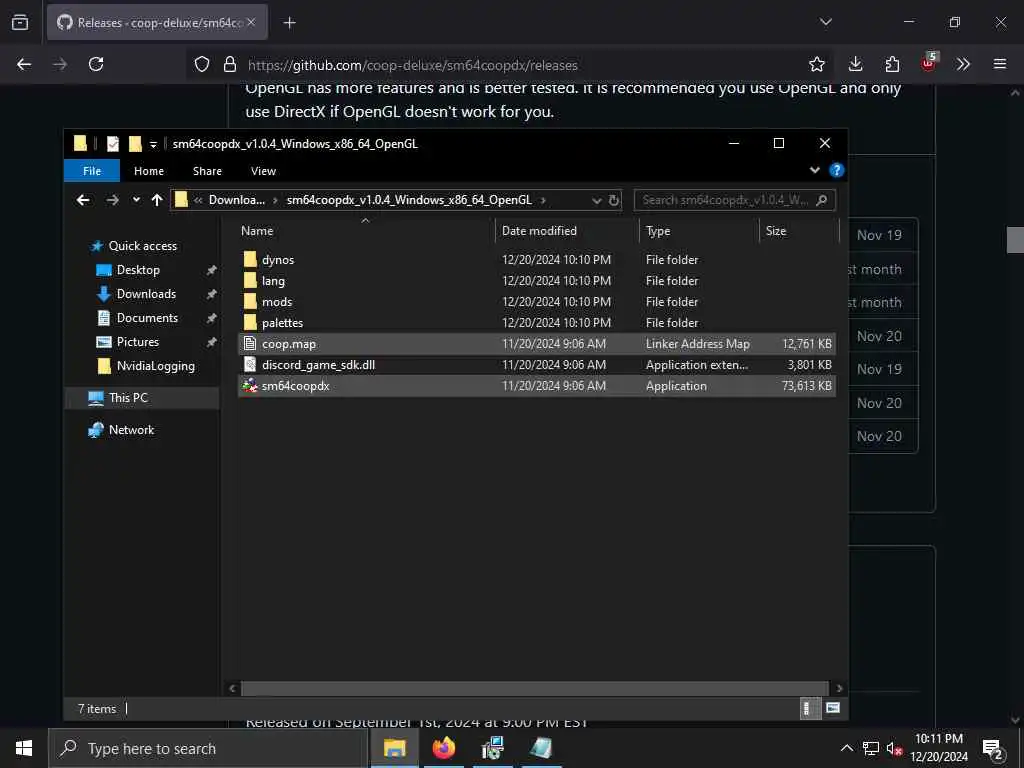View site security padlock information
Screen dimensions: 1024x768
tap(229, 64)
